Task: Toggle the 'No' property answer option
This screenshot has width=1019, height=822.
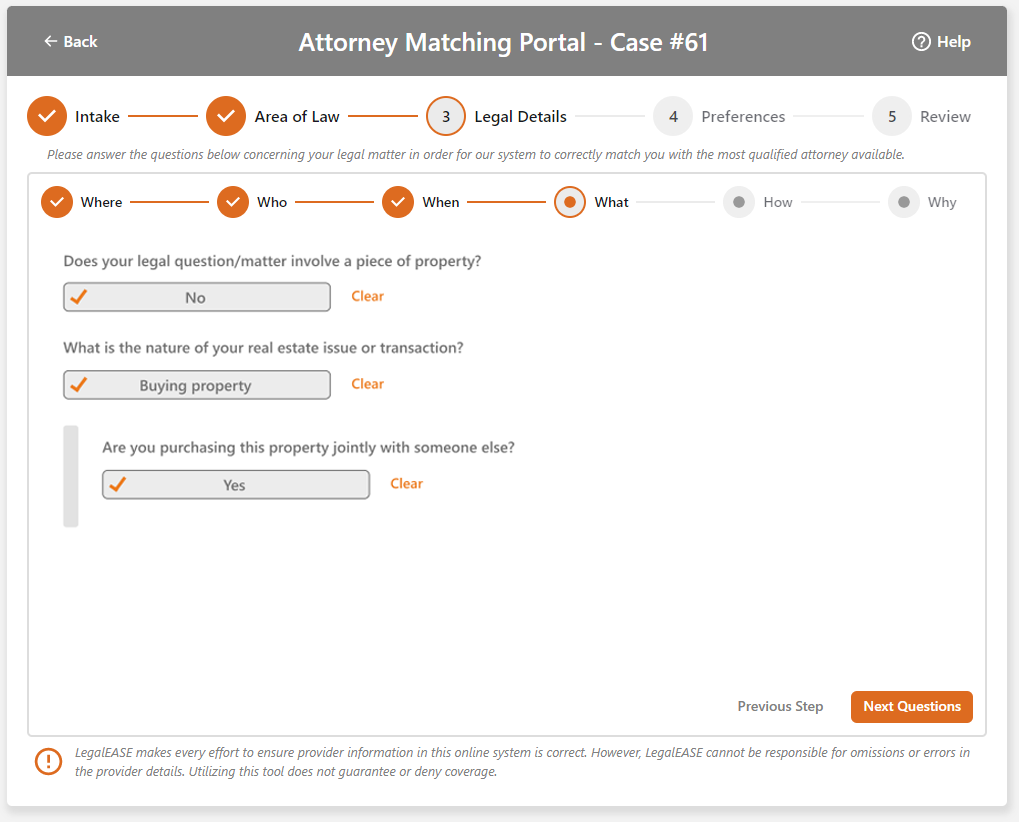Action: [x=196, y=297]
